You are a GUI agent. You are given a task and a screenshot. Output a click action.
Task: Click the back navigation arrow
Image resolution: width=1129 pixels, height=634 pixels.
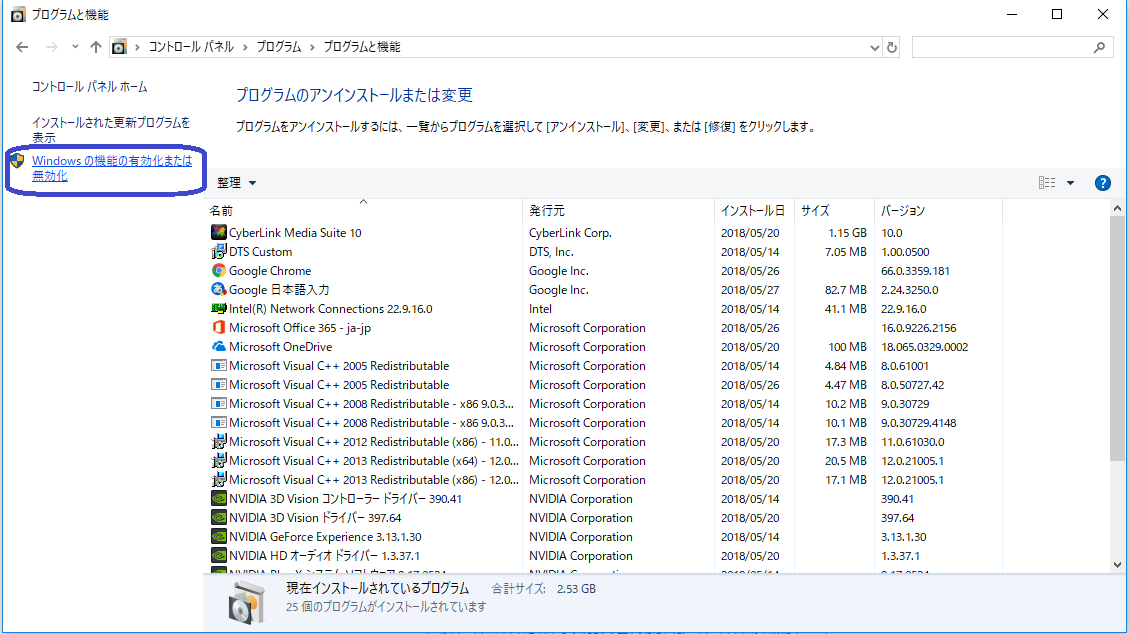[22, 46]
